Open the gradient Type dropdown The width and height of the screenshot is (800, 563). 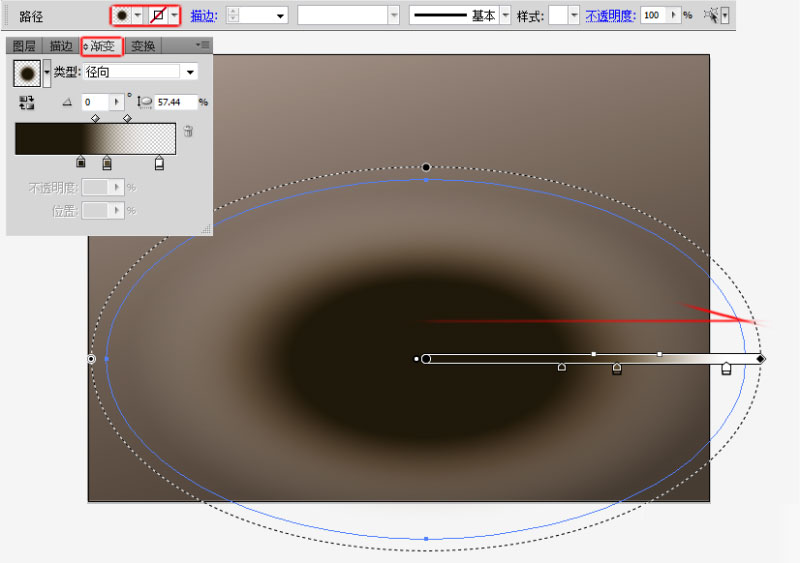(190, 72)
